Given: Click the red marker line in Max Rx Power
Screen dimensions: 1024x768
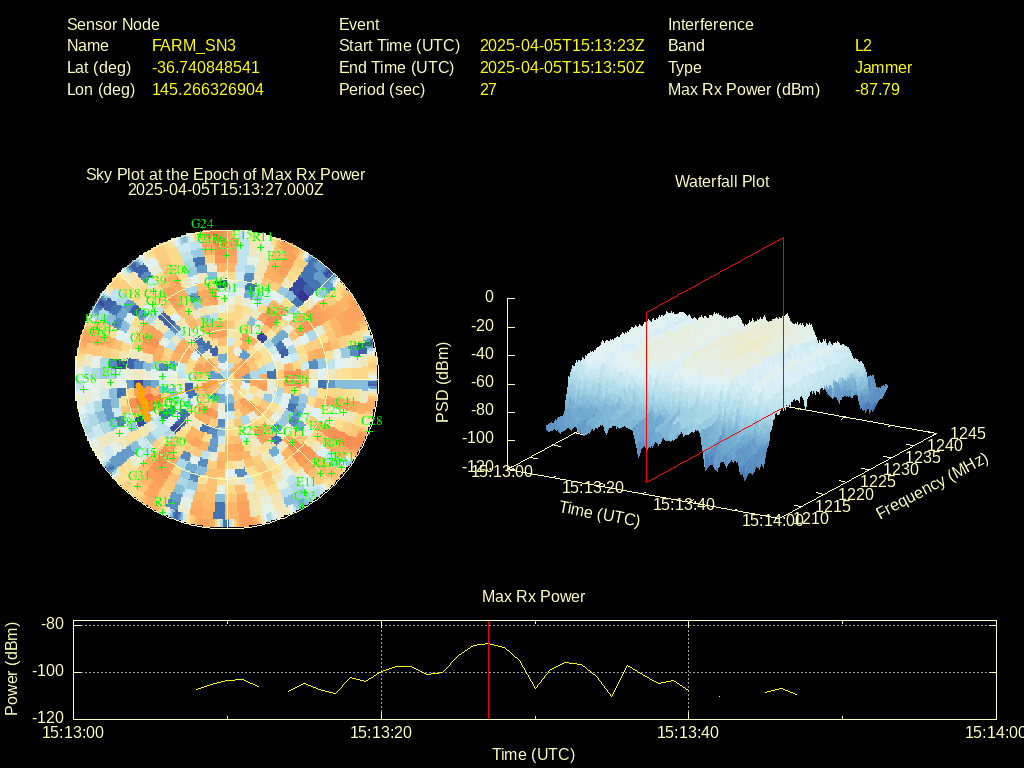Looking at the screenshot, I should point(488,670).
